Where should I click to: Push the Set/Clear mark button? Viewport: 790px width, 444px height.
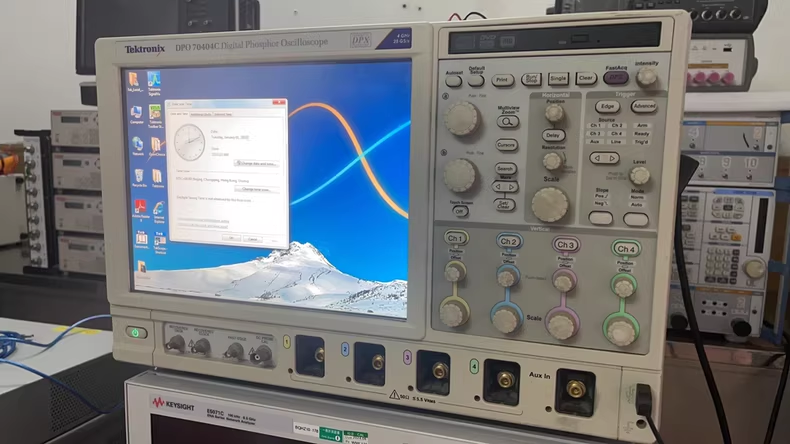(504, 205)
